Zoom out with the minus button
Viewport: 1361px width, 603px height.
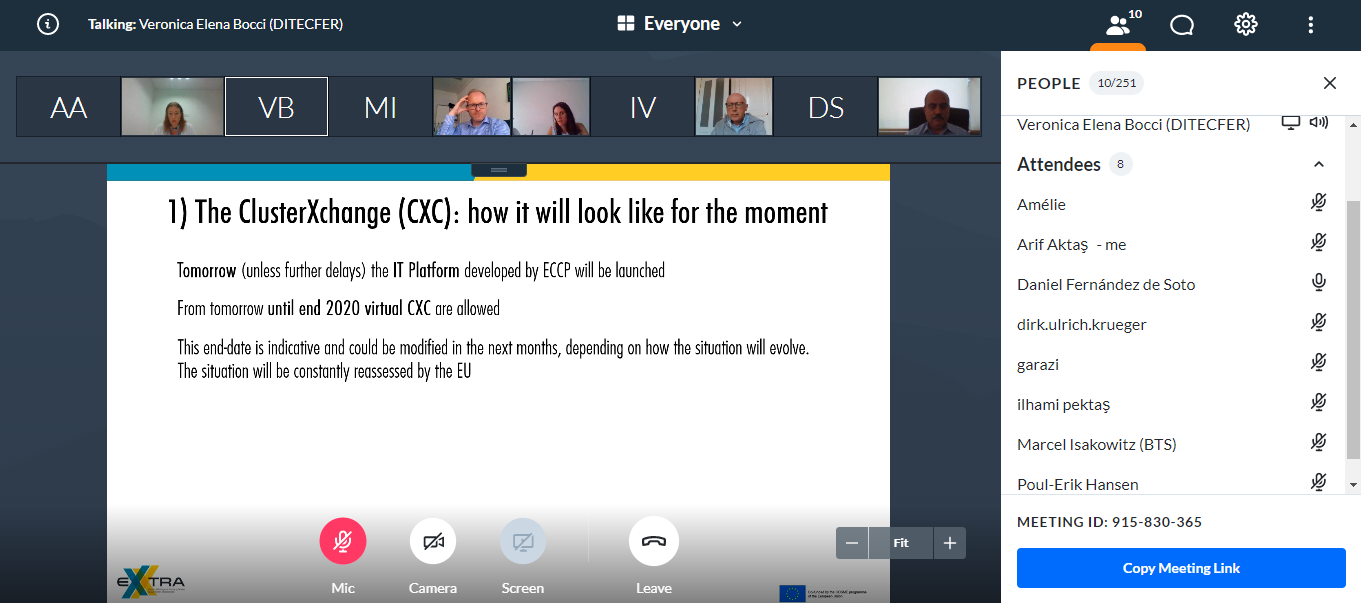click(x=852, y=543)
